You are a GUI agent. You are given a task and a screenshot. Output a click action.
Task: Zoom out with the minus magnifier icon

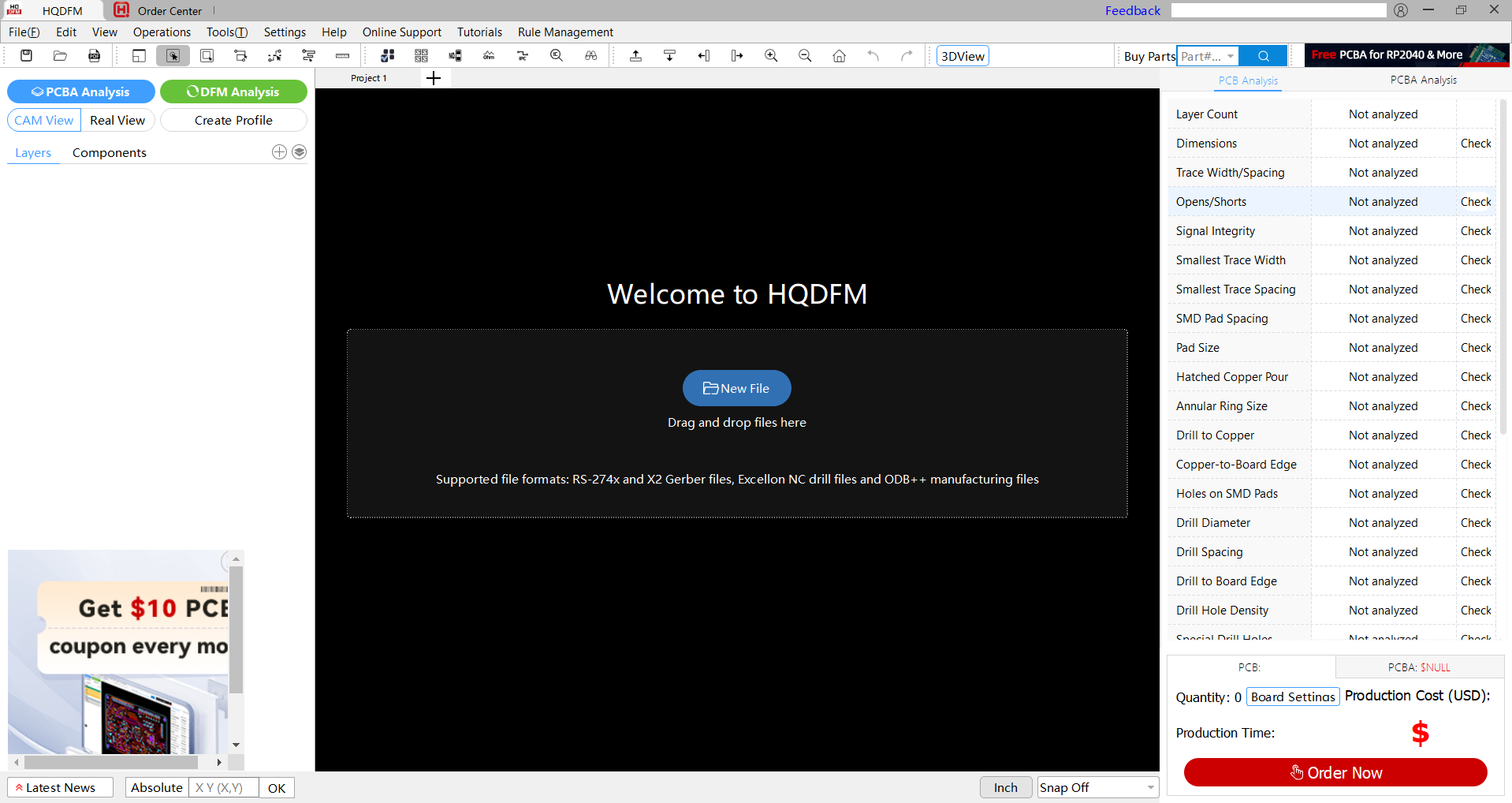[805, 55]
